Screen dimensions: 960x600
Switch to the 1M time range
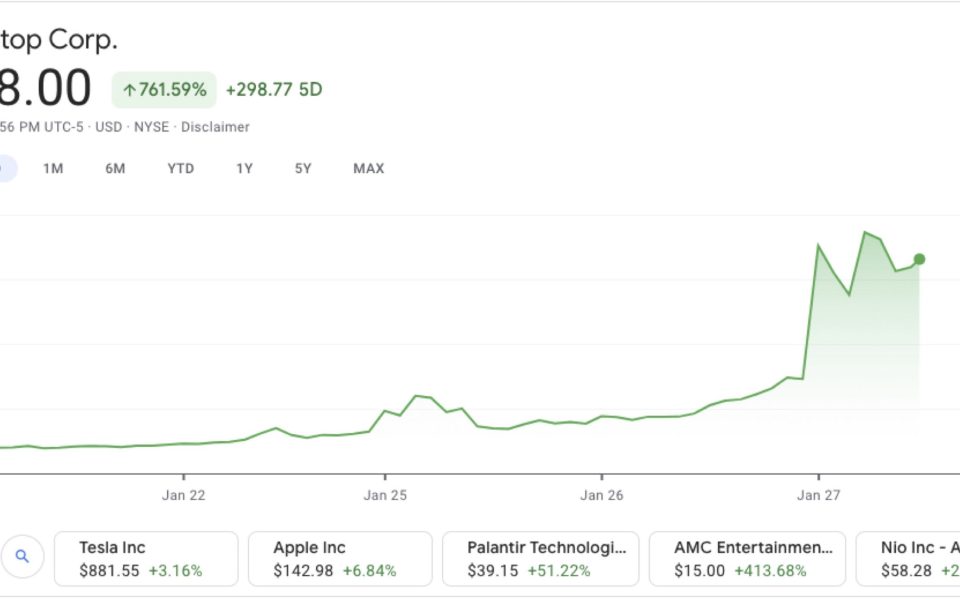coord(53,168)
